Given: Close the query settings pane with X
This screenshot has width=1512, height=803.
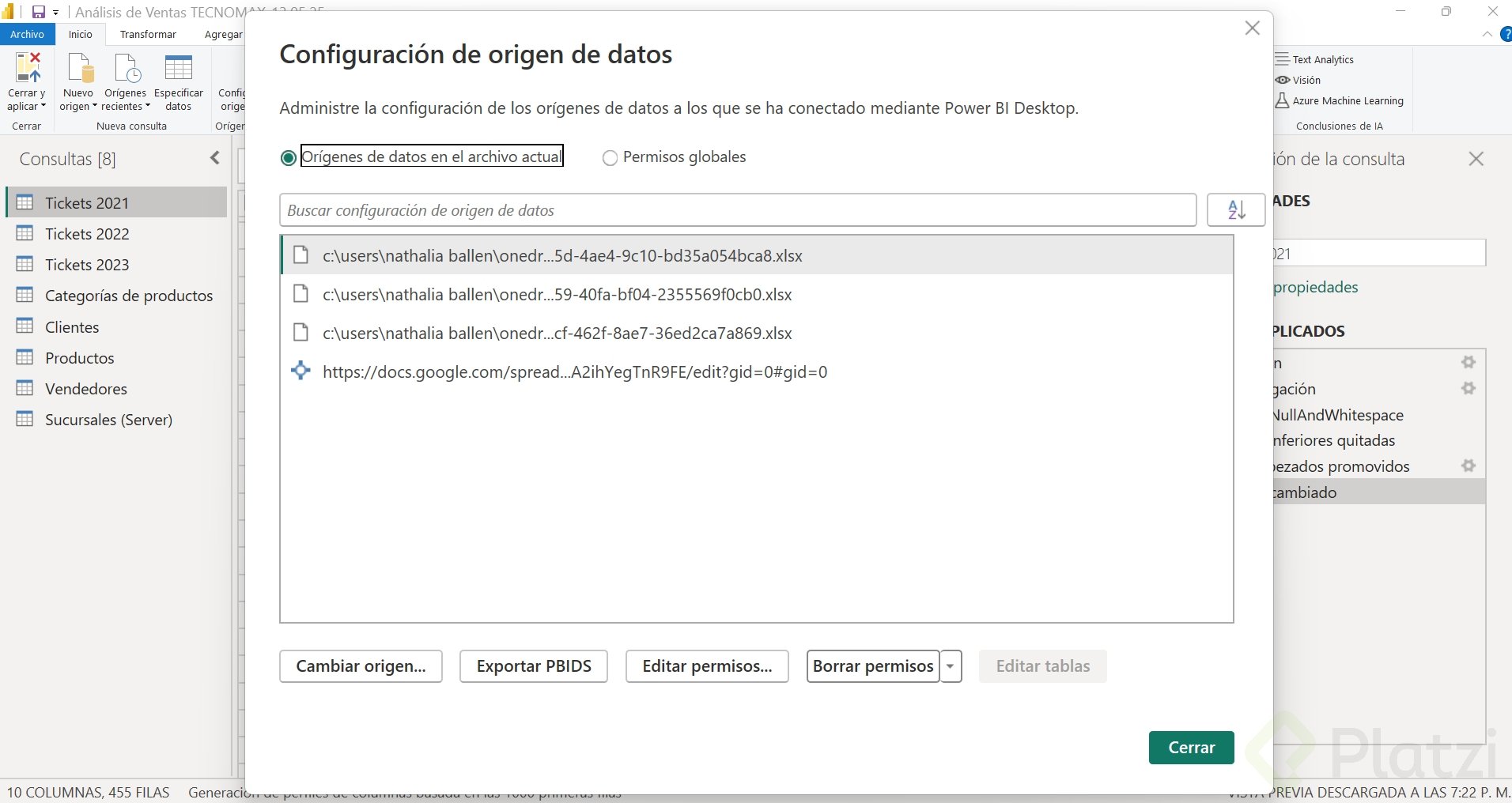Looking at the screenshot, I should pyautogui.click(x=1476, y=159).
